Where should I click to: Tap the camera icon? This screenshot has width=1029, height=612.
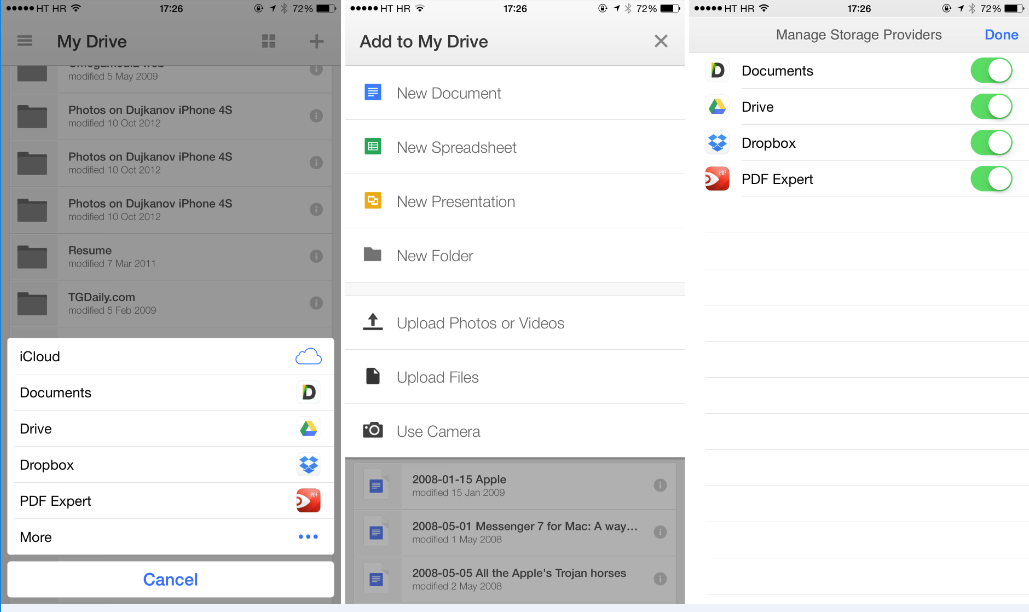(373, 430)
